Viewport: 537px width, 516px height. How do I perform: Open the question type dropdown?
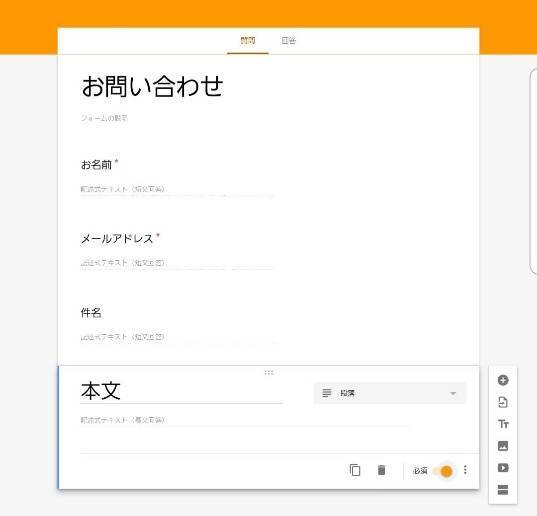(x=390, y=393)
